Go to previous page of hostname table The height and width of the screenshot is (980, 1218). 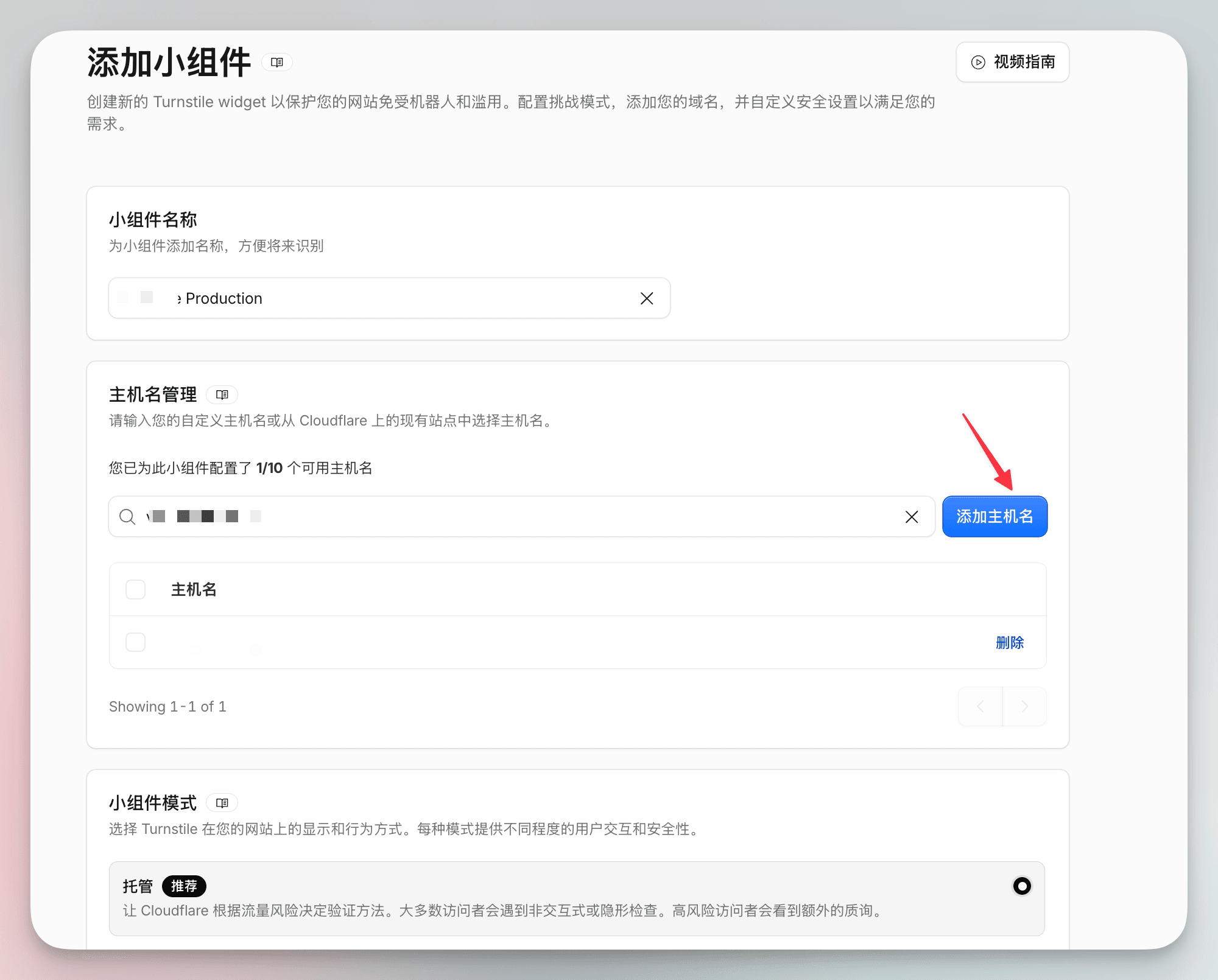tap(980, 706)
